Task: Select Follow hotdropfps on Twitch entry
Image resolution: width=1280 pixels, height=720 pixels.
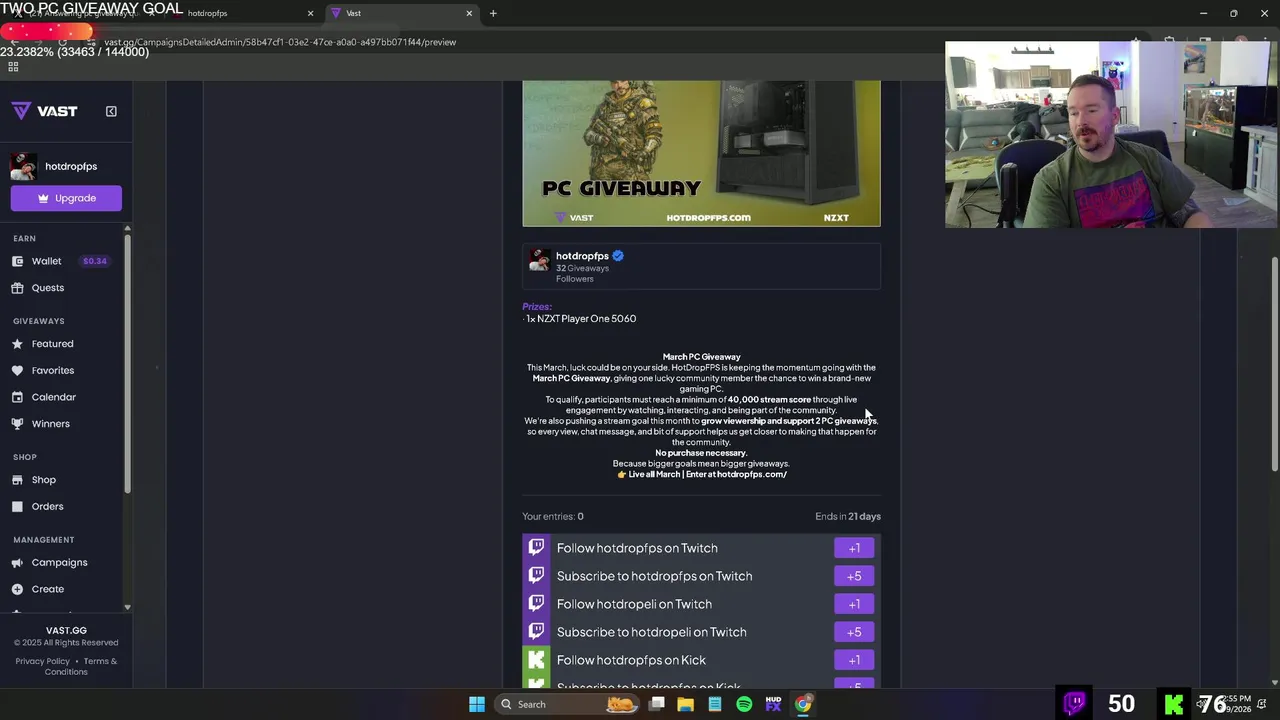Action: [x=701, y=548]
